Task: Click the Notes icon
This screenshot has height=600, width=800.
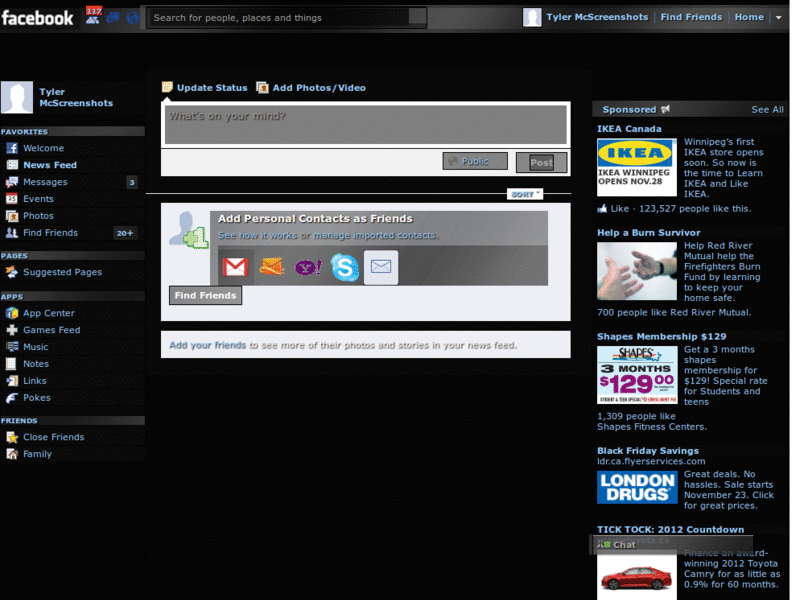Action: click(11, 364)
